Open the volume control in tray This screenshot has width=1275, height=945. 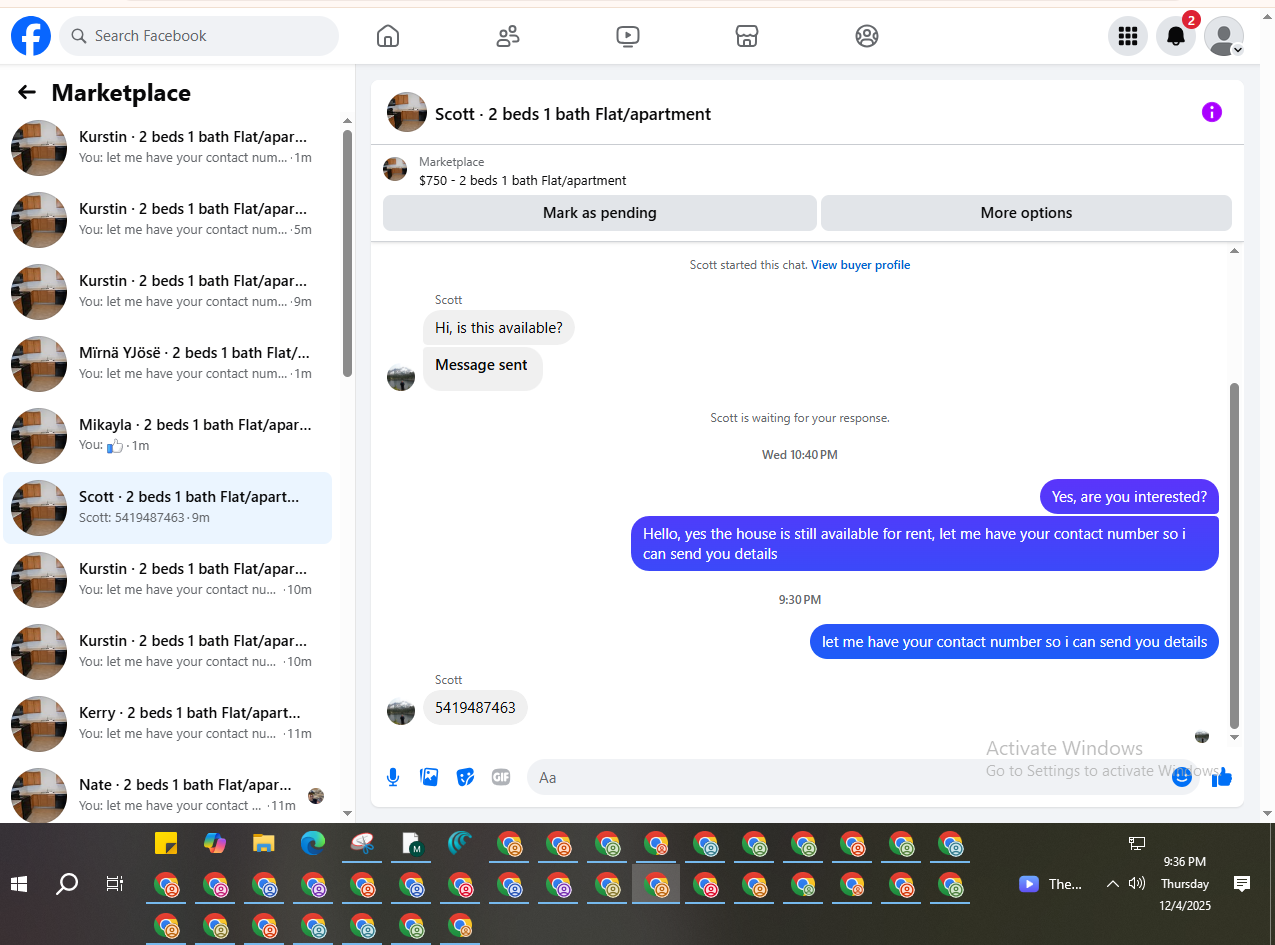click(1136, 883)
